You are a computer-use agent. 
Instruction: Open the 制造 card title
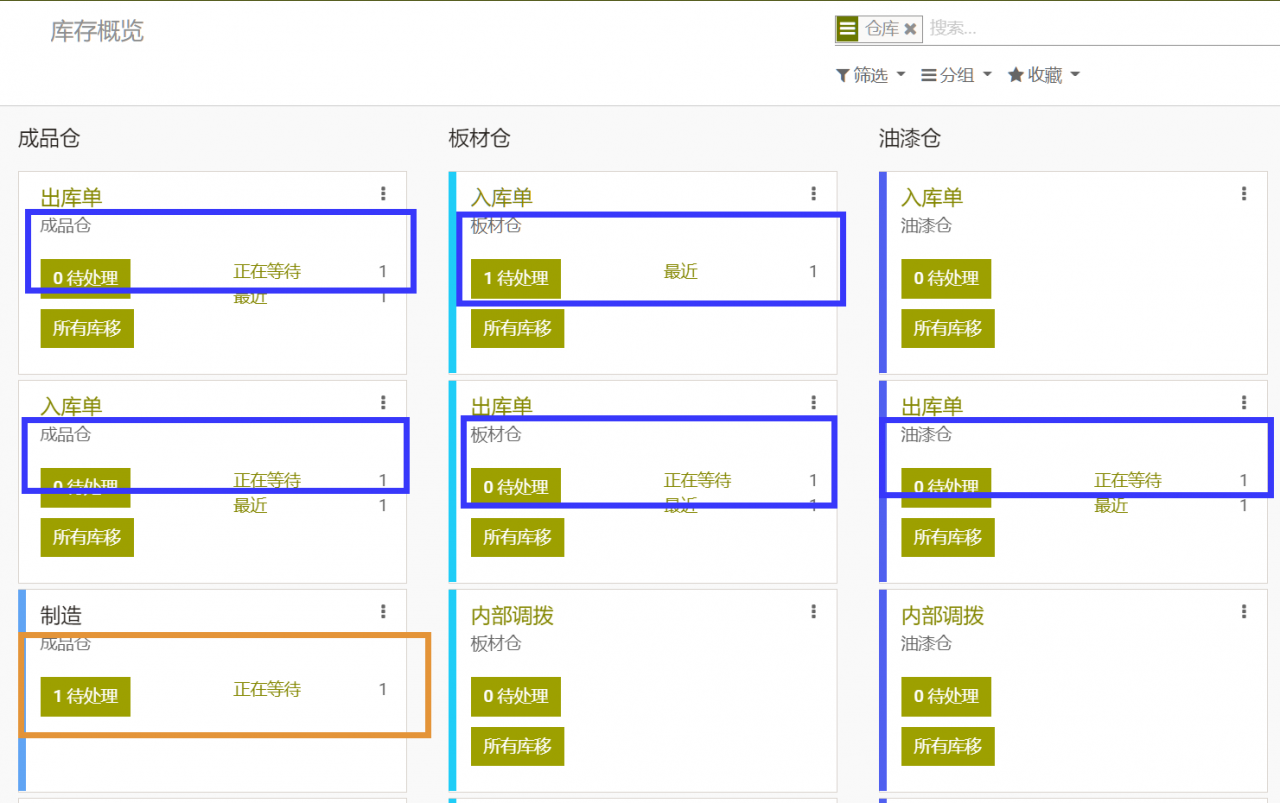tap(61, 616)
